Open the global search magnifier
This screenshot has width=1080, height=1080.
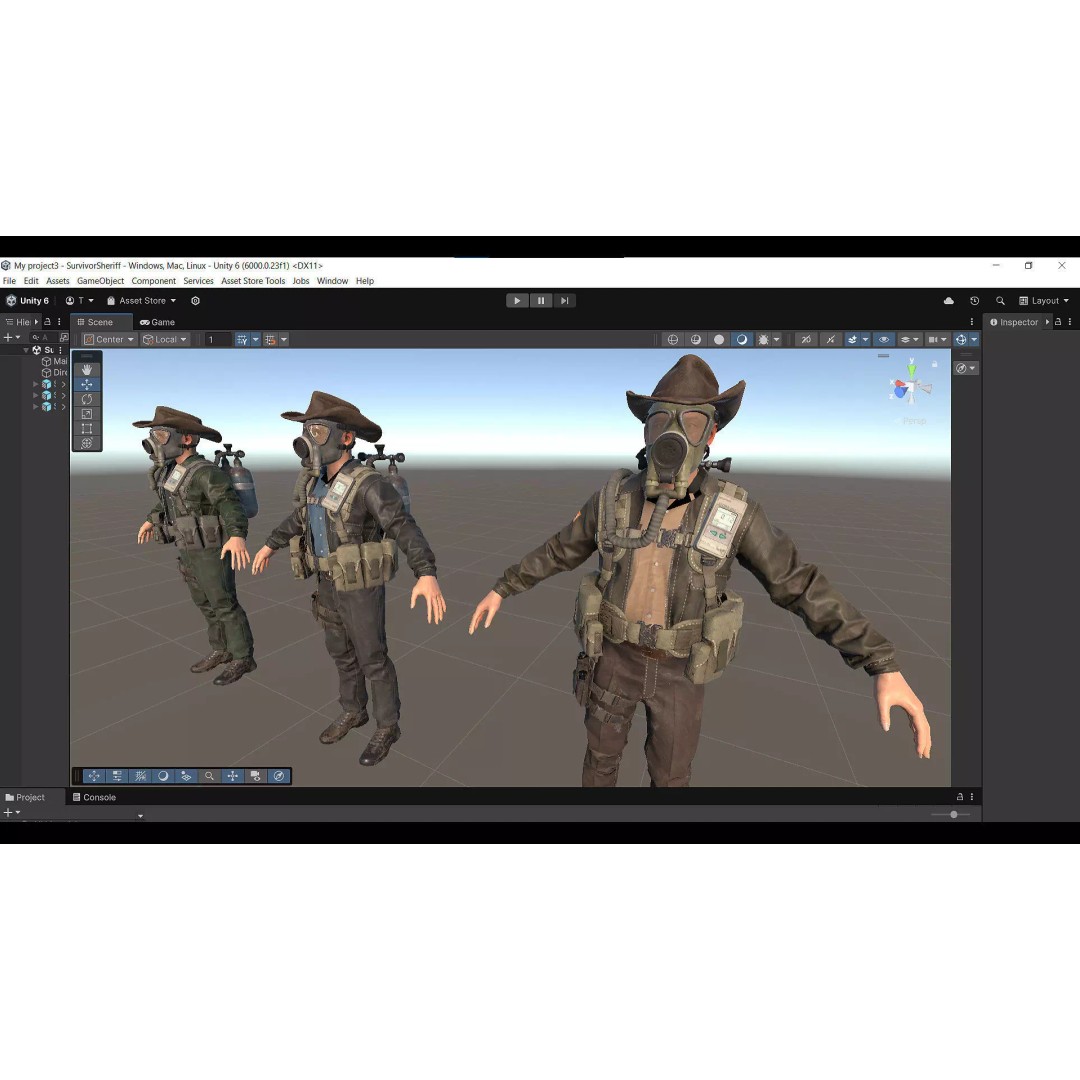(1000, 300)
